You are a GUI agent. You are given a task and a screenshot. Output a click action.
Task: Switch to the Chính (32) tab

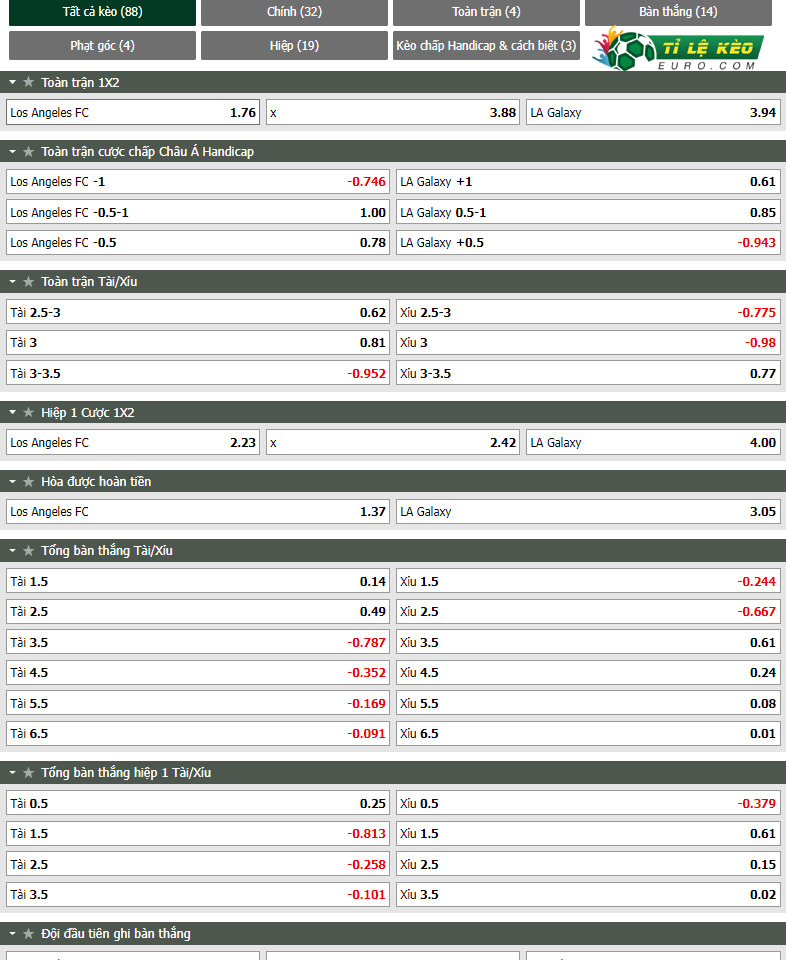point(294,12)
